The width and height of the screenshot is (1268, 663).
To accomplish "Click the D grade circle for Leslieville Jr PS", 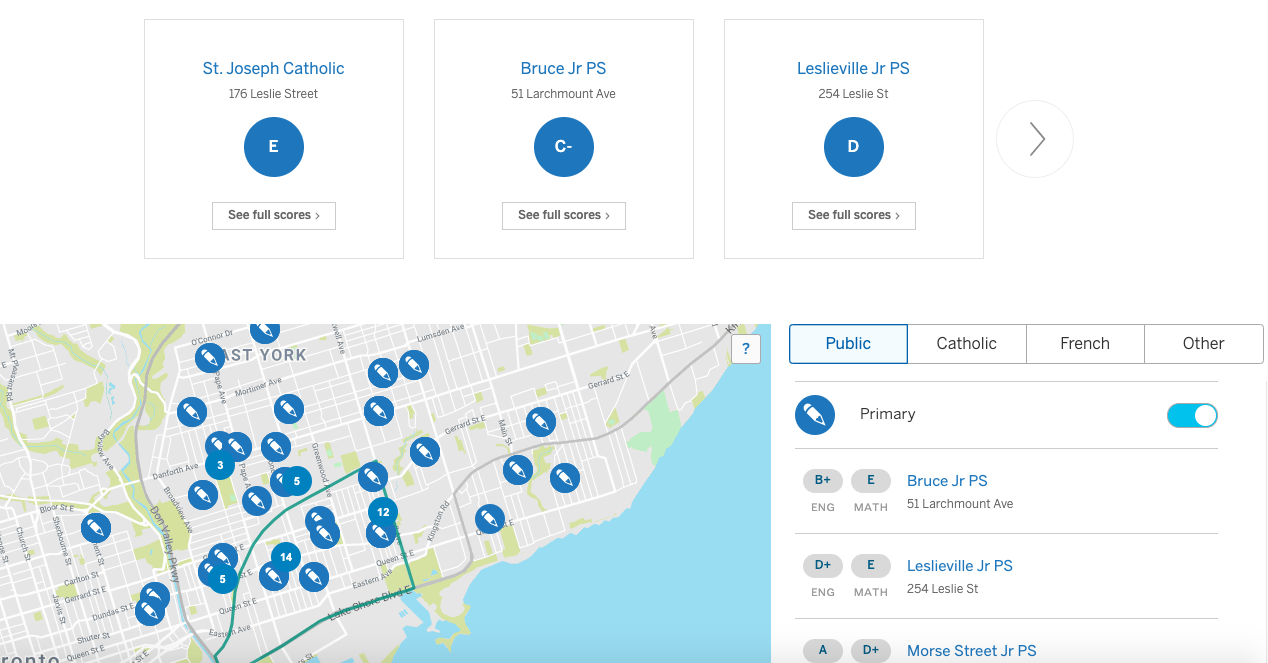I will (x=854, y=147).
